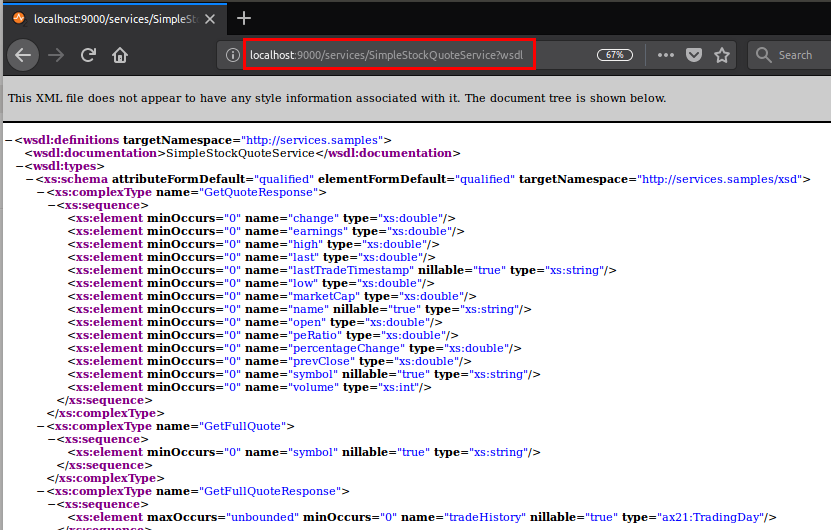831x530 pixels.
Task: Reload the current page
Action: (88, 55)
